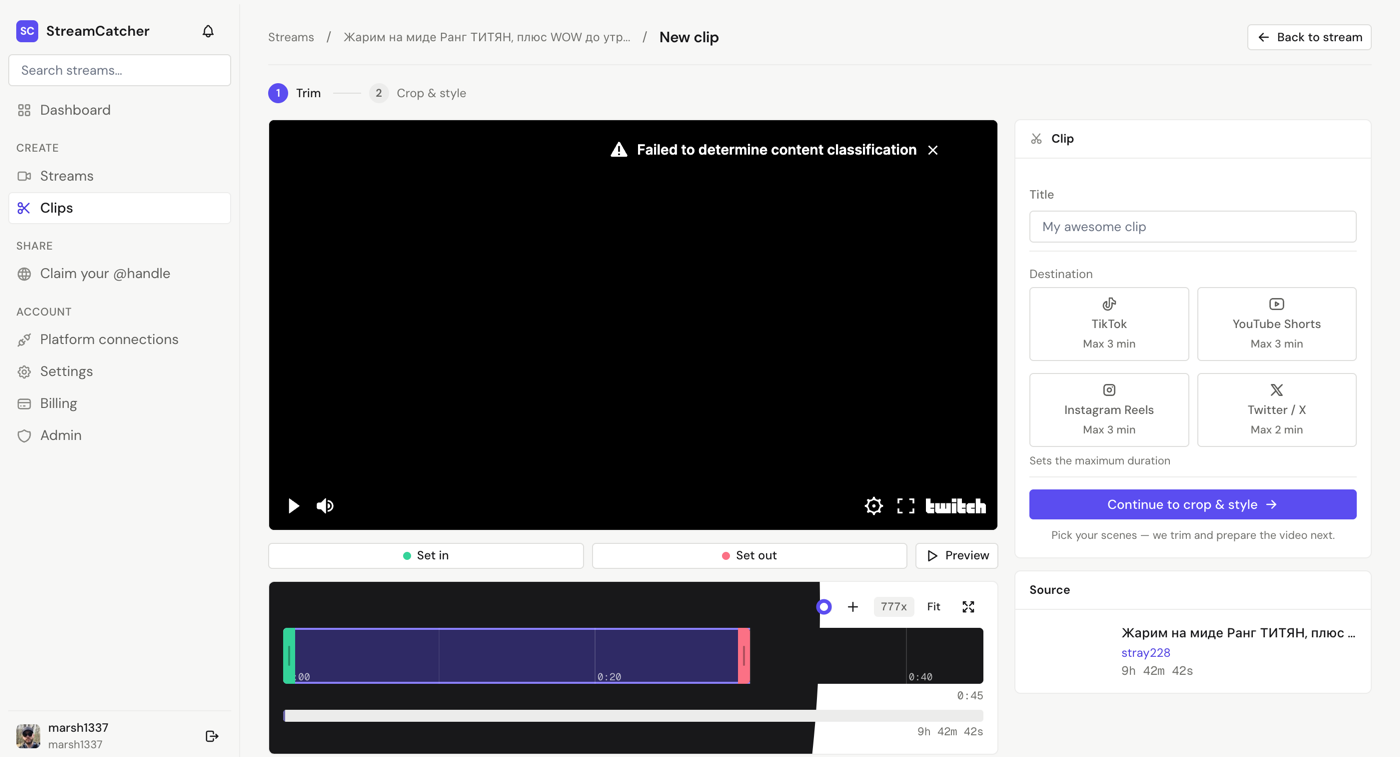Open Streams in the sidebar
The width and height of the screenshot is (1400, 757).
tap(120, 176)
